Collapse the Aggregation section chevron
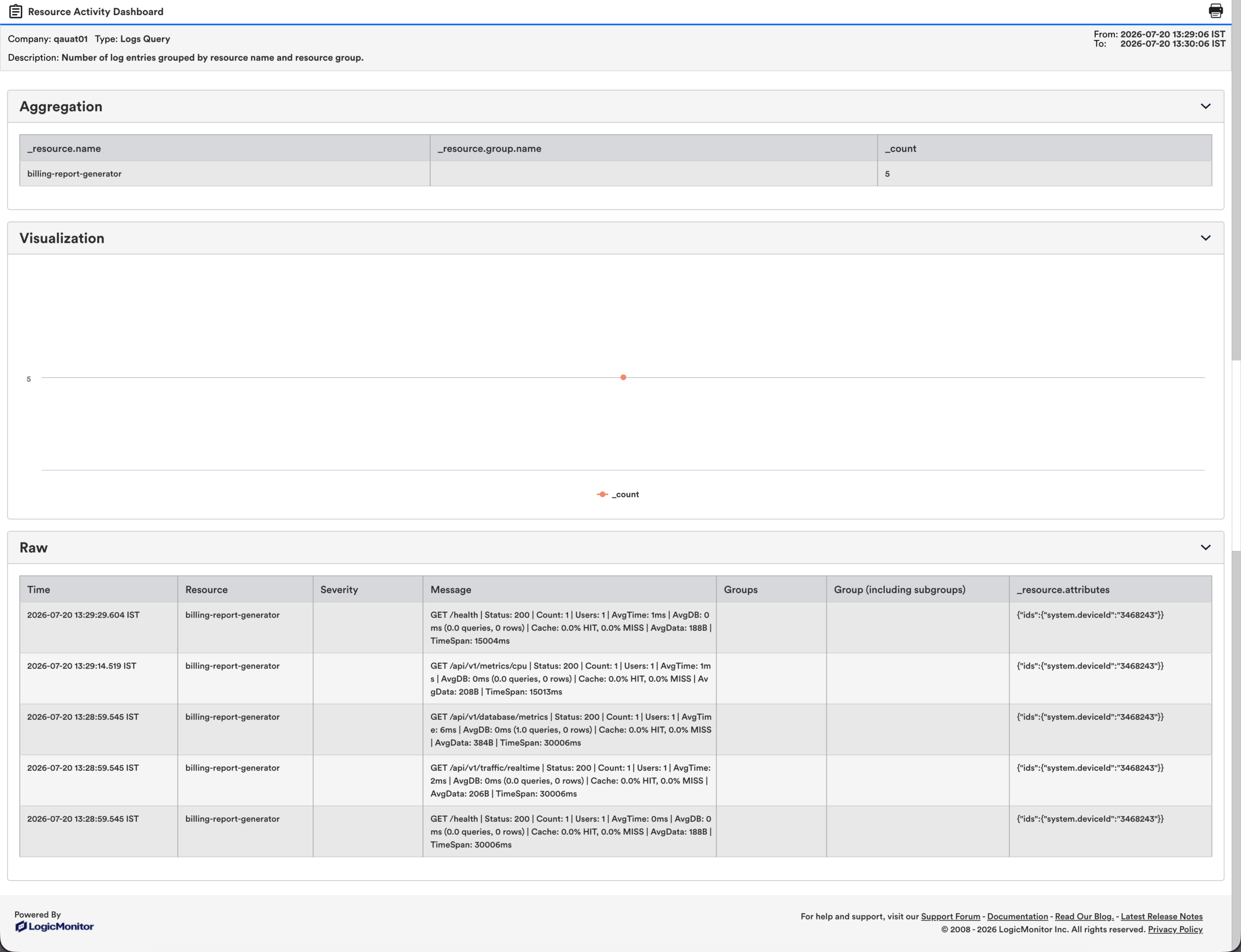1241x952 pixels. [1205, 106]
